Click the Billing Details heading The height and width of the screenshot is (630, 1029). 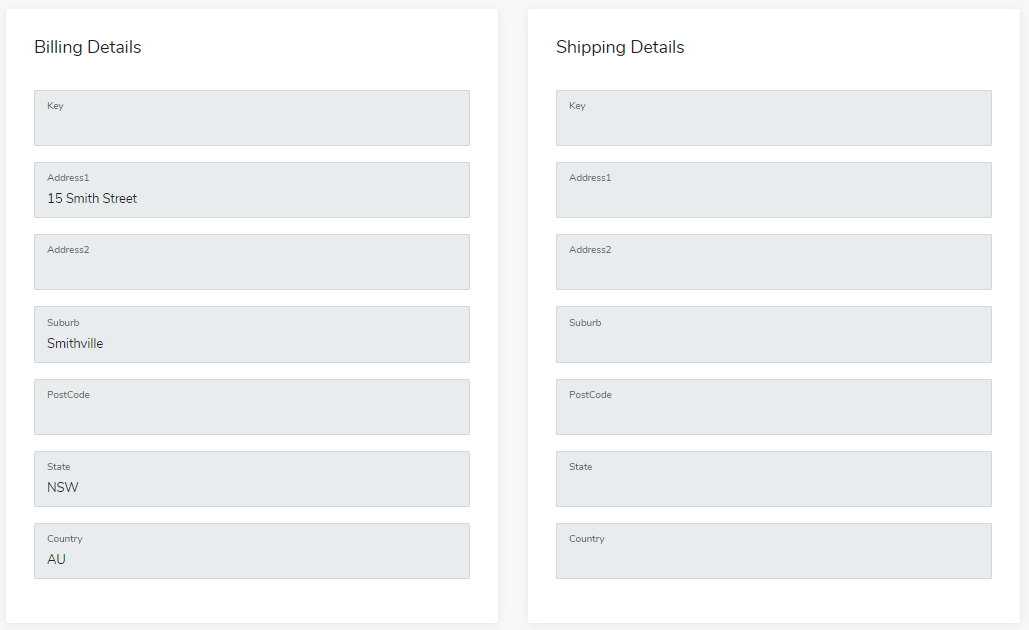[87, 47]
